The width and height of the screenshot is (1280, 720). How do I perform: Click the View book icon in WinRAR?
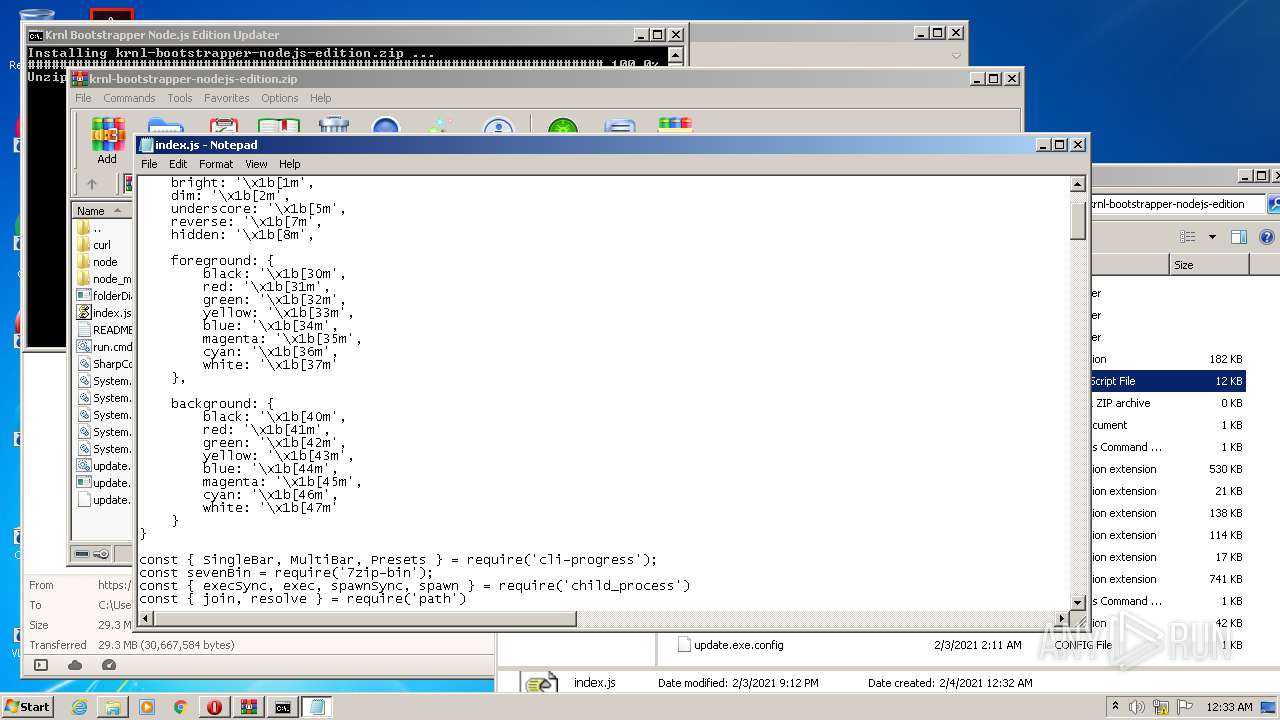tap(279, 126)
